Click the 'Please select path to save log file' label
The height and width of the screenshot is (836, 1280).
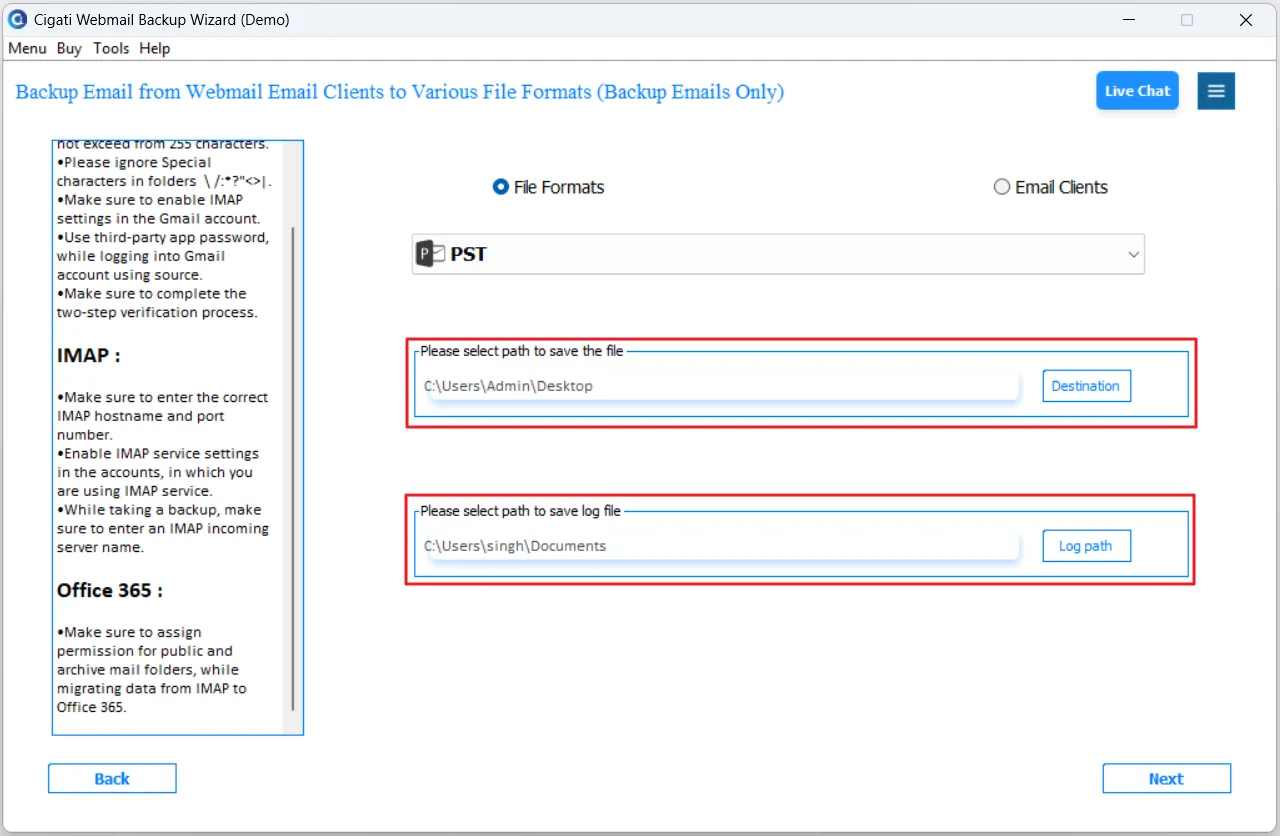520,511
